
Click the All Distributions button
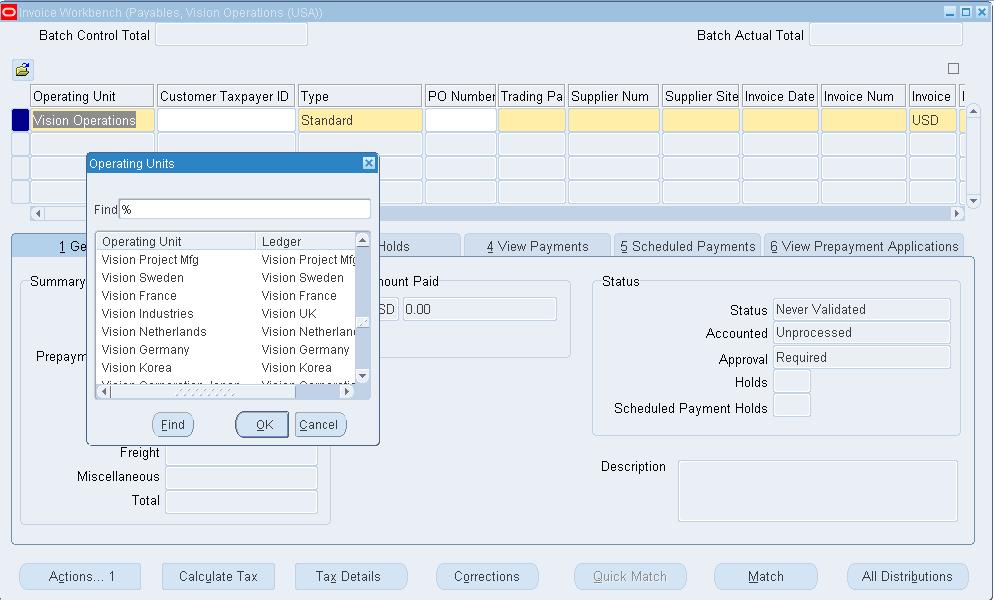click(x=908, y=576)
